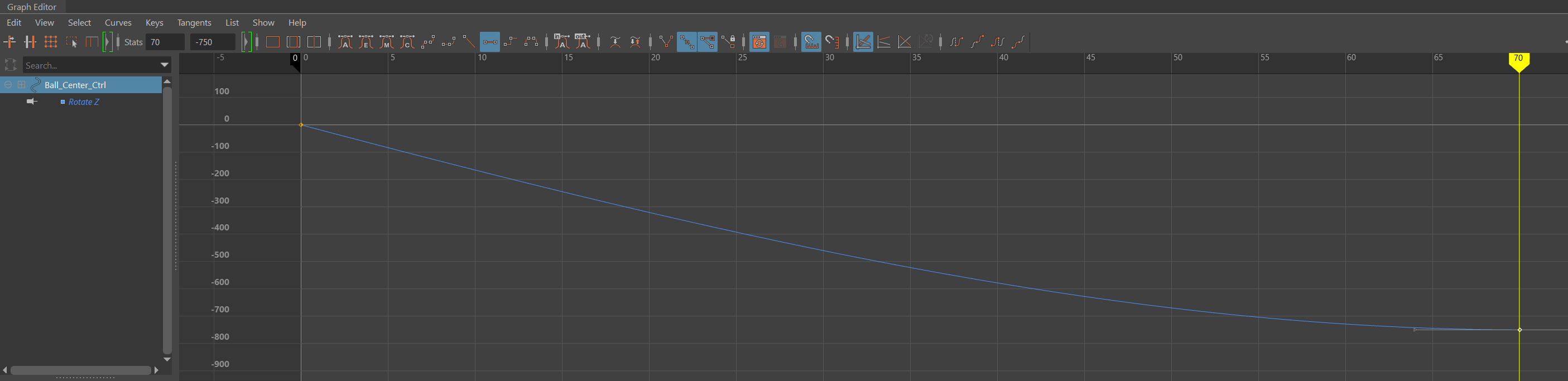The image size is (1568, 381).
Task: Open the search field dropdown arrow
Action: 165,65
